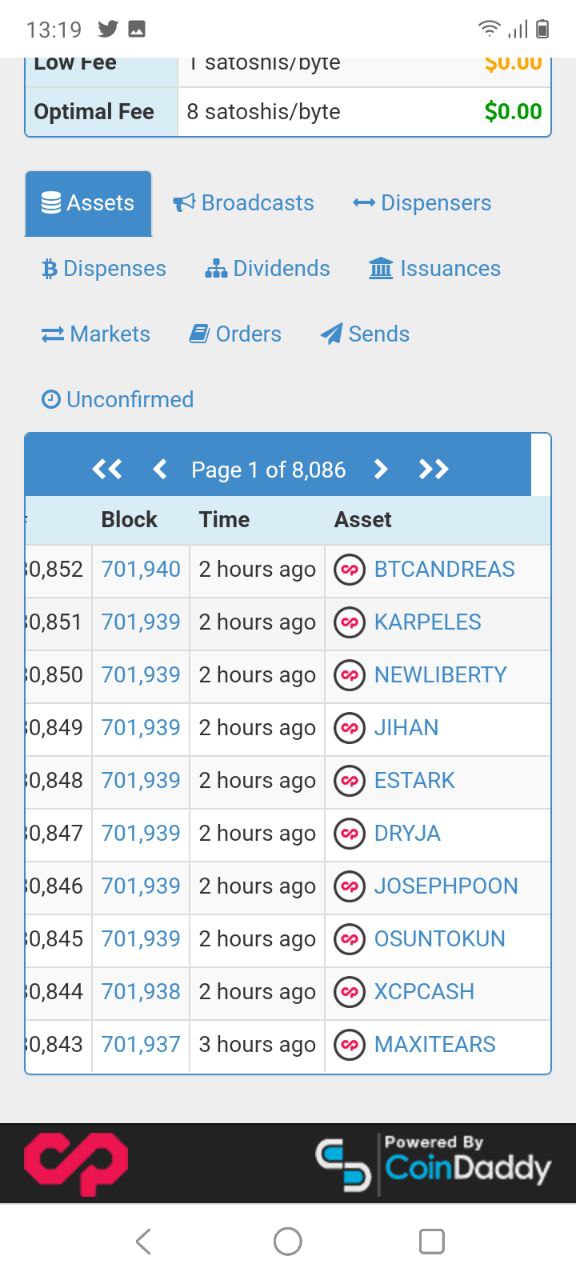
Task: Tap the Counterparty logo in footer
Action: coord(76,1164)
